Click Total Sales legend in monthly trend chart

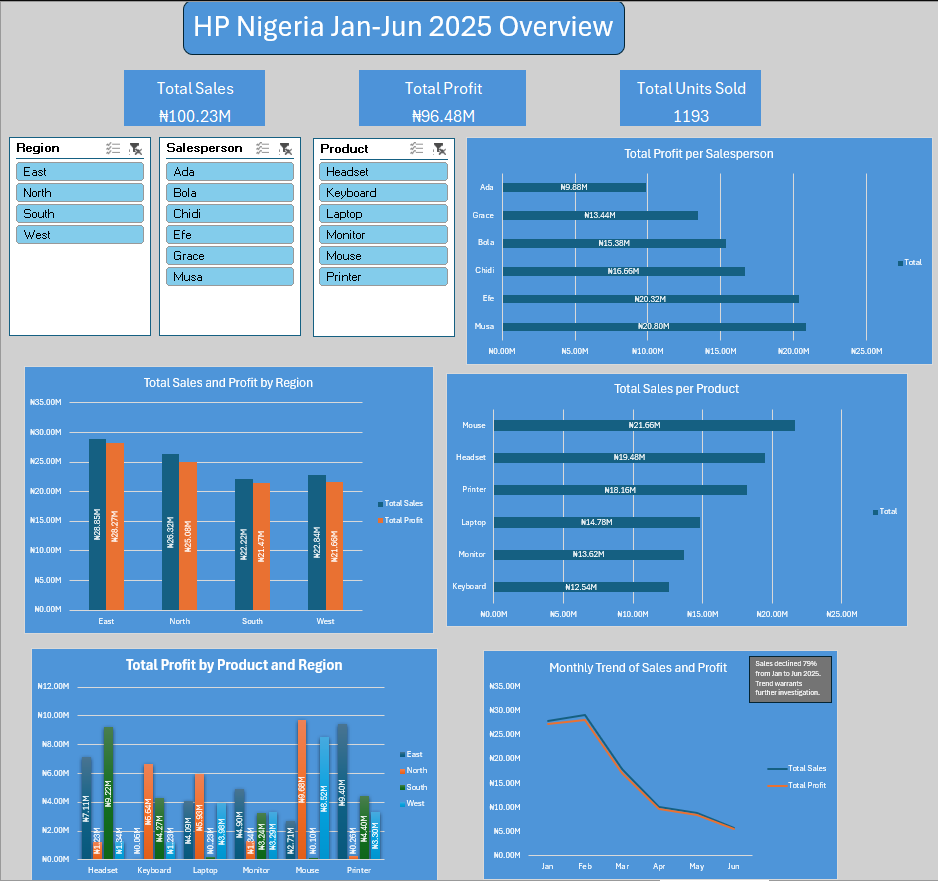click(x=797, y=769)
